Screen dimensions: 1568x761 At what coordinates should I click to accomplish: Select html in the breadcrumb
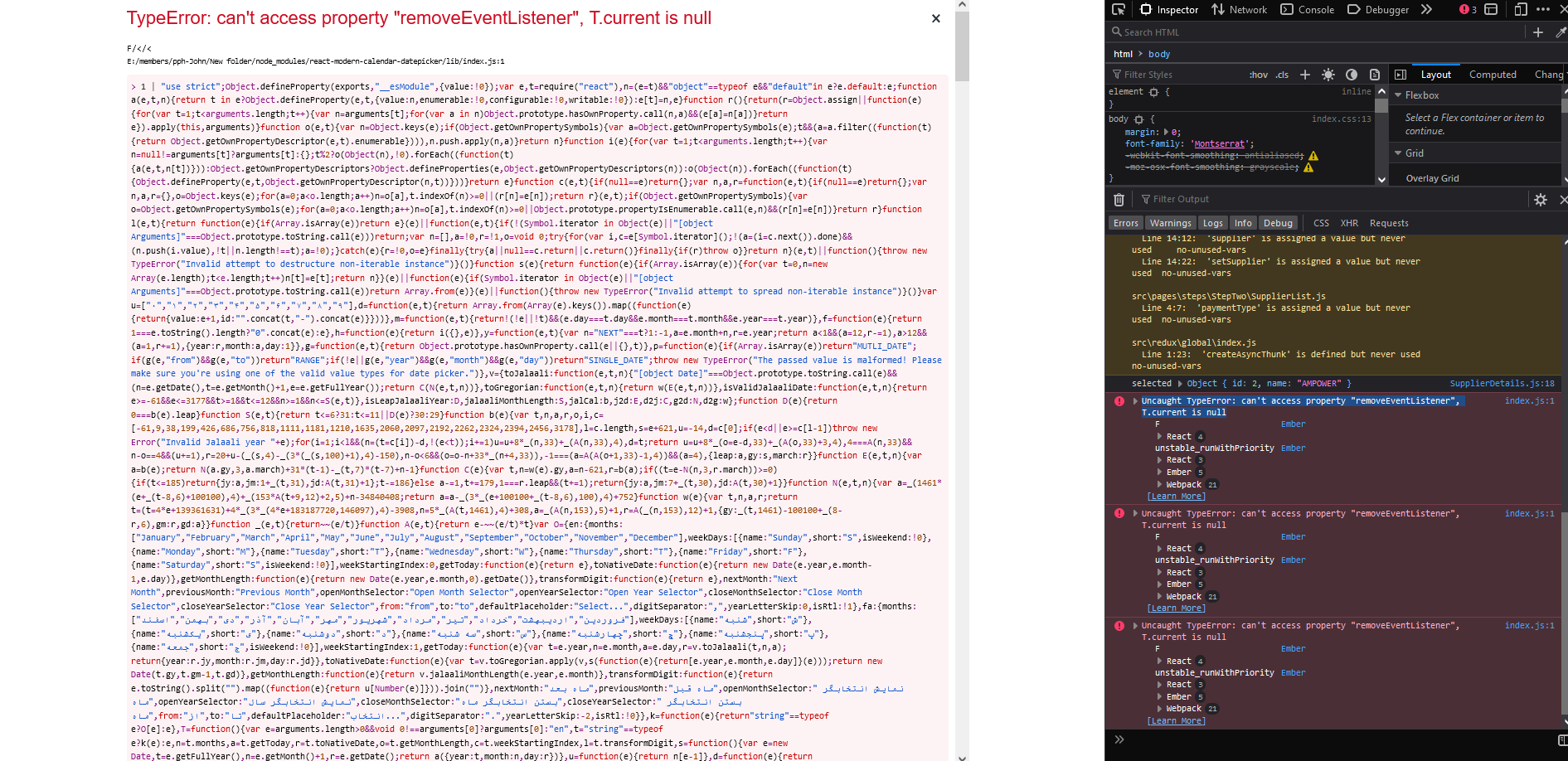coord(1123,54)
